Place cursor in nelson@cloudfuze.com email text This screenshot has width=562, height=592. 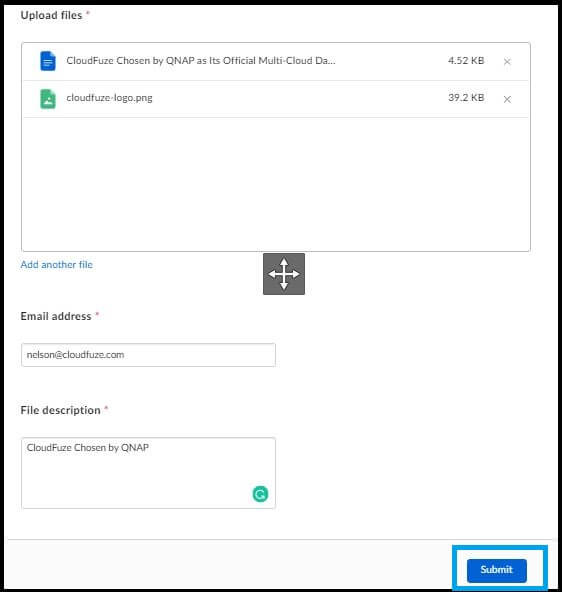click(x=75, y=355)
